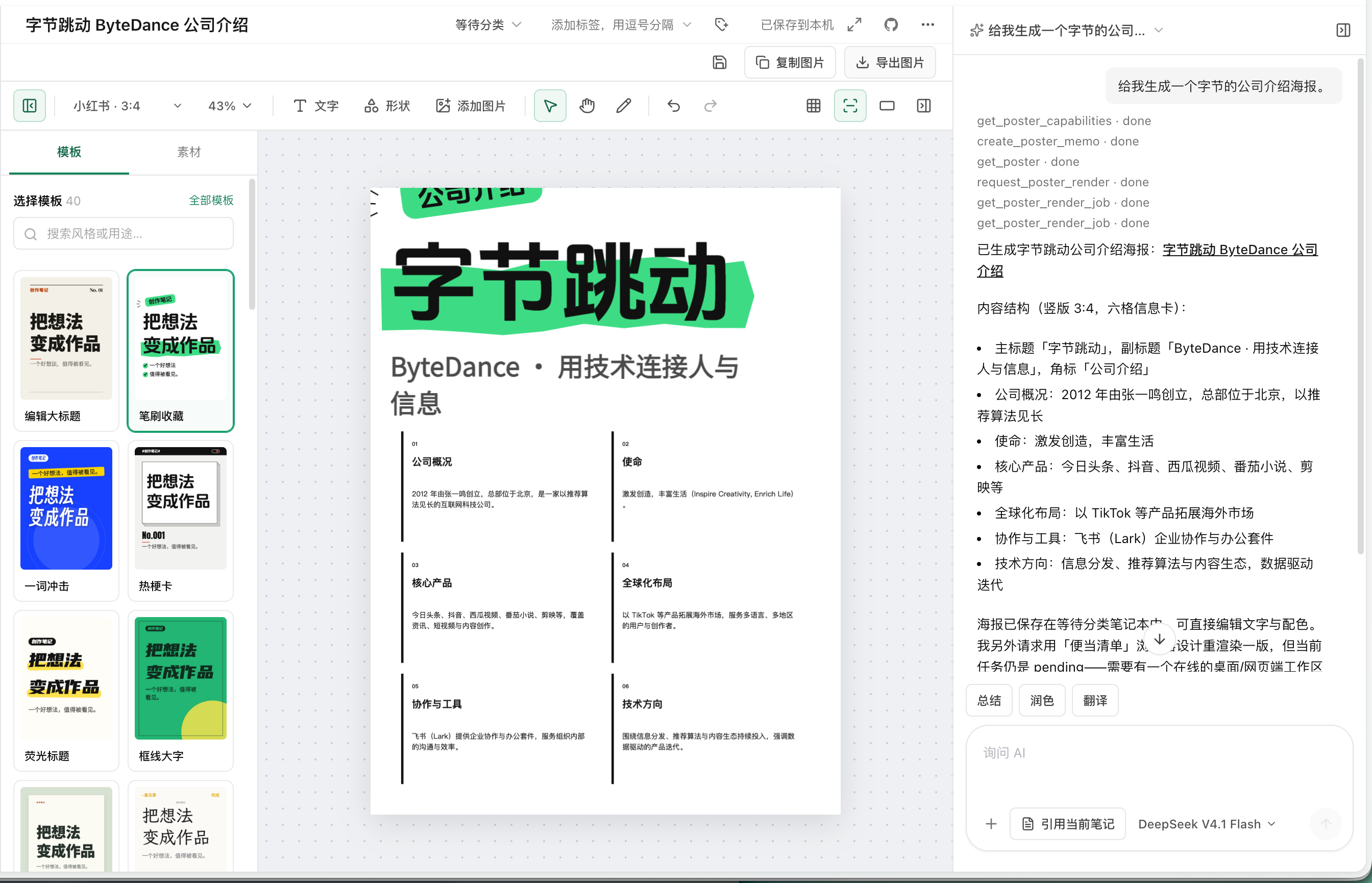Click the 复制图片 button

790,62
